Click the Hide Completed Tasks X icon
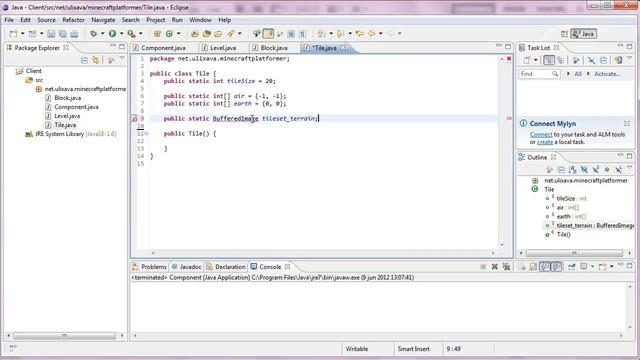Screen dimensions: 640x360 (x=591, y=60)
